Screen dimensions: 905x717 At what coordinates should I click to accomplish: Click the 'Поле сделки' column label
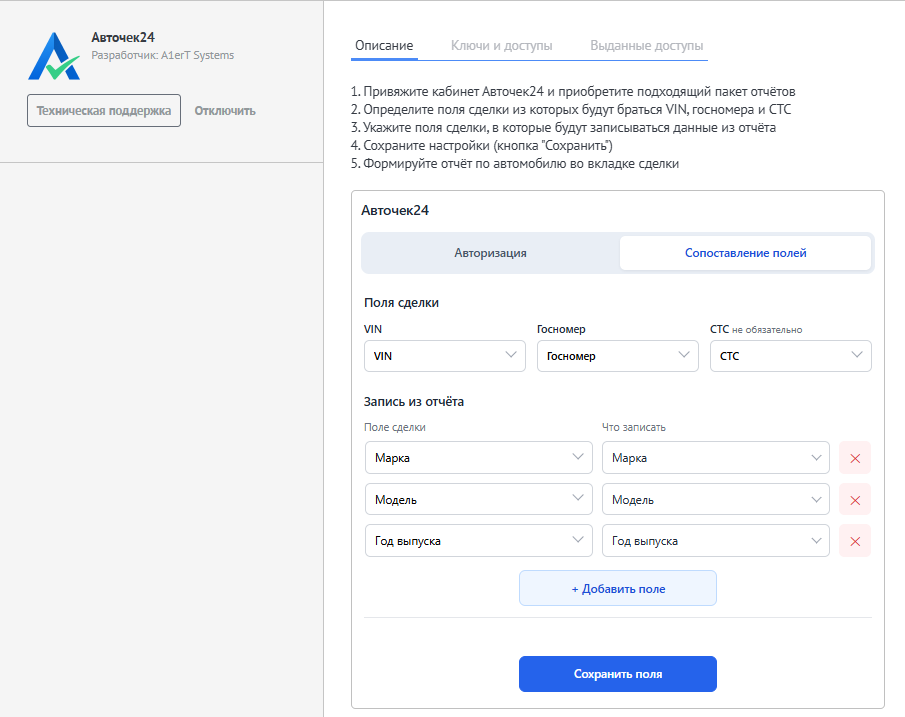click(x=395, y=427)
